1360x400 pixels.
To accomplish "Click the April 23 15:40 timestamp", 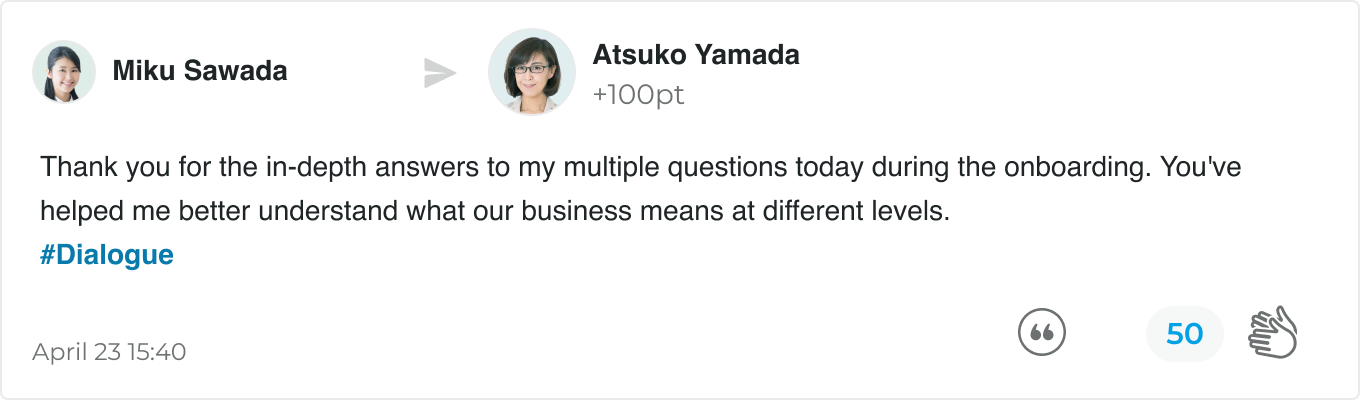I will pos(109,352).
